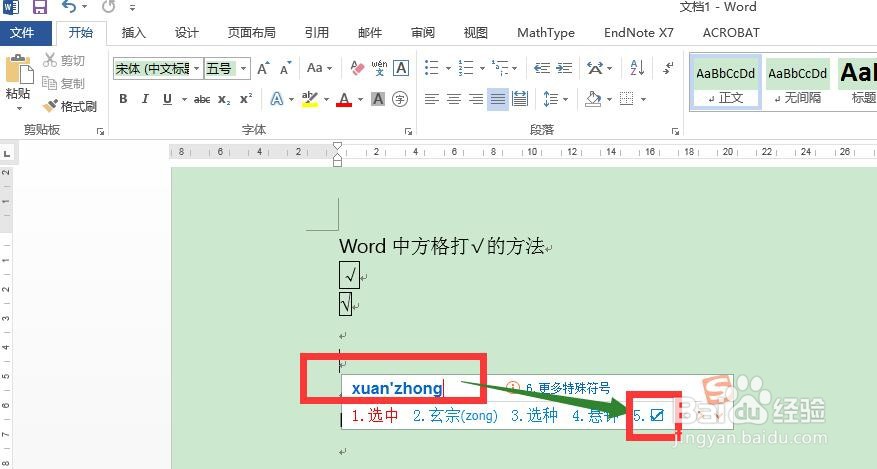
Task: Toggle Italic formatting
Action: point(145,99)
